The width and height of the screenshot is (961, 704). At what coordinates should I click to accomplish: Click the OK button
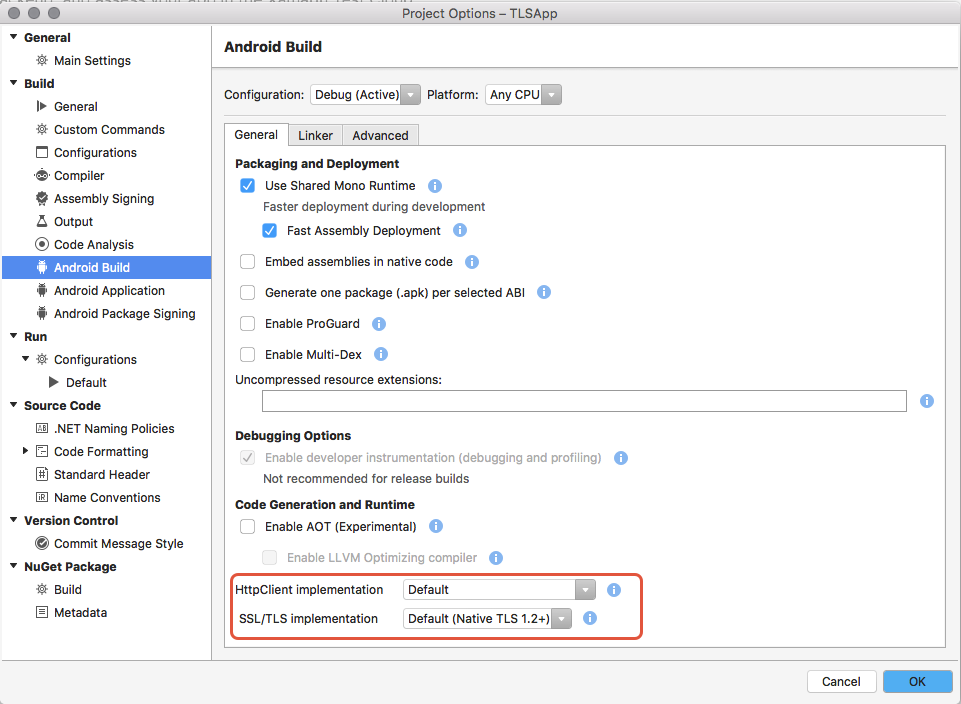pos(917,681)
